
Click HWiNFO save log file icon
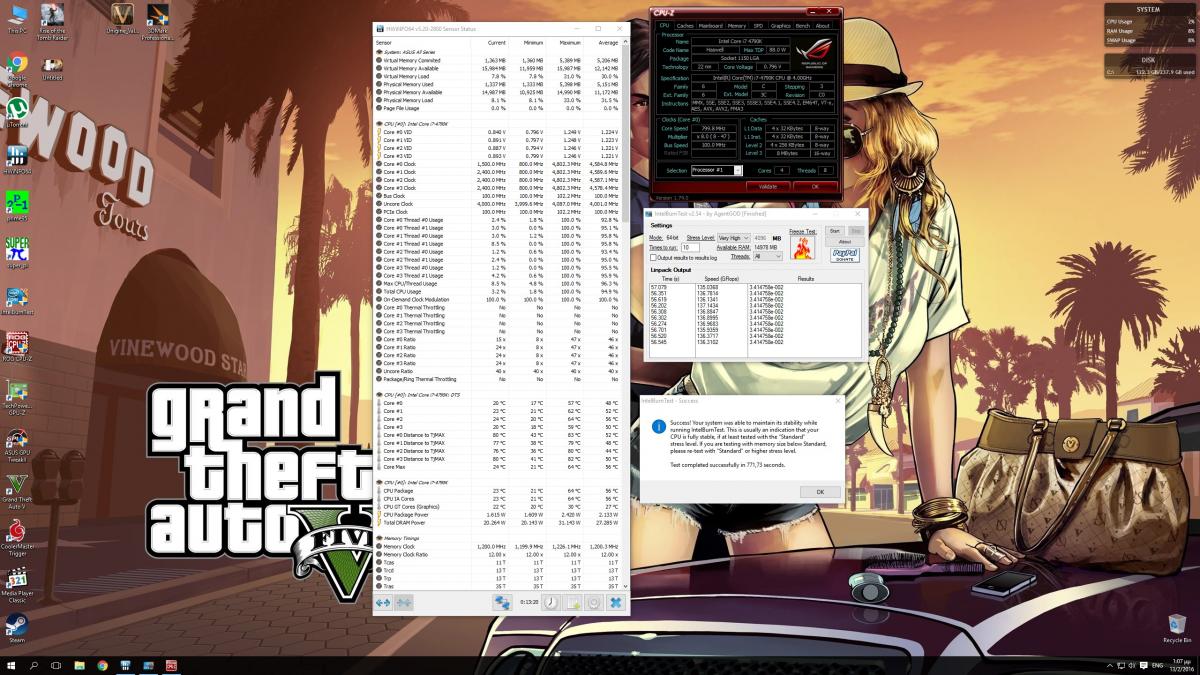tap(573, 603)
